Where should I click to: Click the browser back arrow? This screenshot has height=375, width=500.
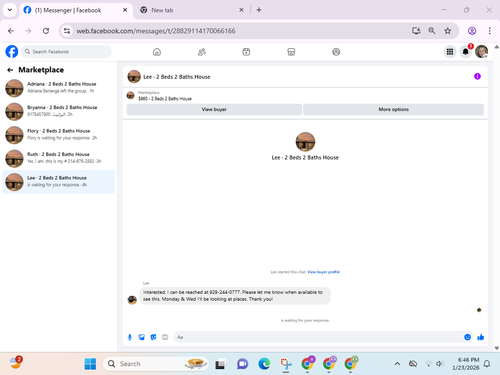point(11,31)
